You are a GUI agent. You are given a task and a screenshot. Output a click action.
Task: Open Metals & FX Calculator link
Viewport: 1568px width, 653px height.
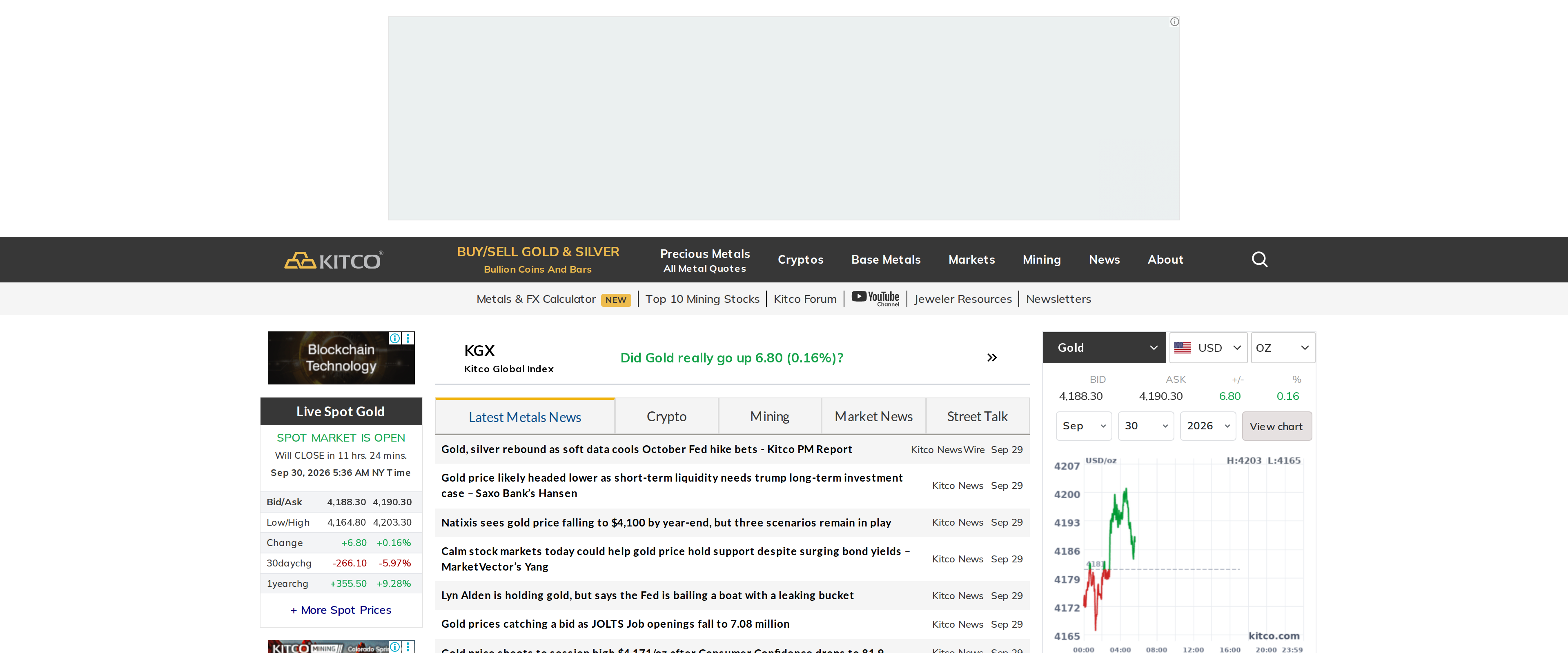[536, 299]
